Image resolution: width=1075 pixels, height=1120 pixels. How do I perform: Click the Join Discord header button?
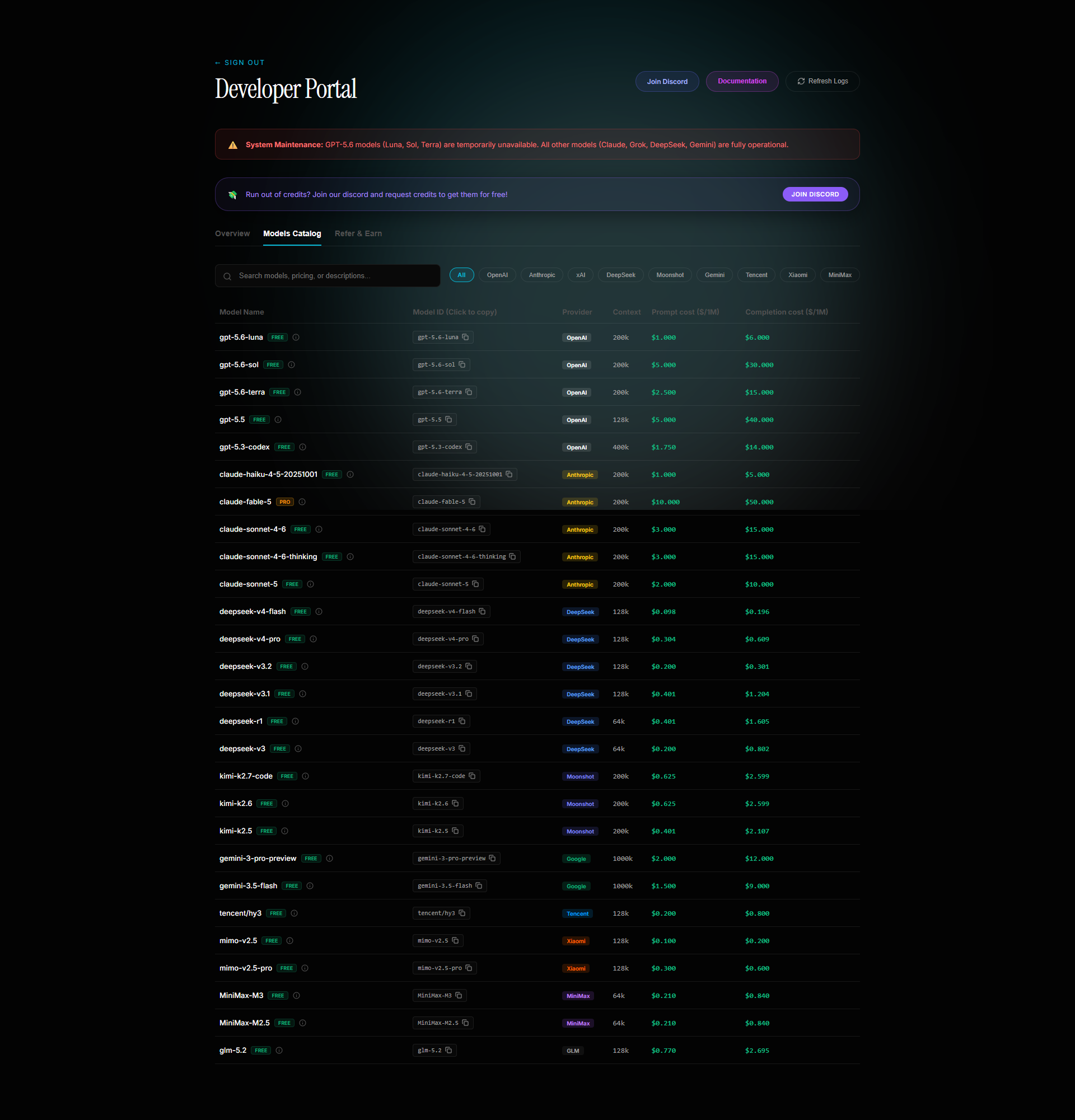click(x=667, y=81)
